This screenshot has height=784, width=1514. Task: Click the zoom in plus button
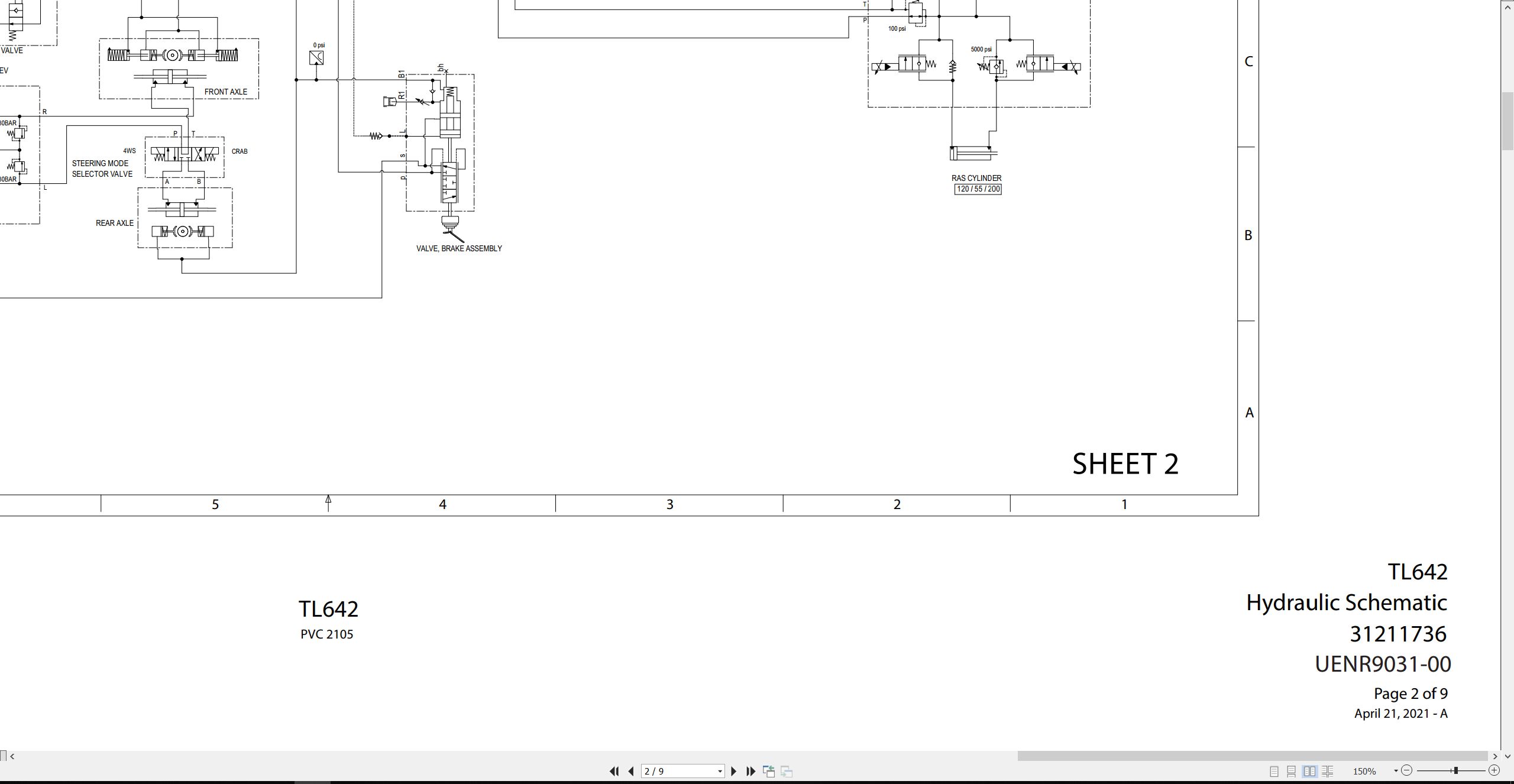pyautogui.click(x=1494, y=770)
